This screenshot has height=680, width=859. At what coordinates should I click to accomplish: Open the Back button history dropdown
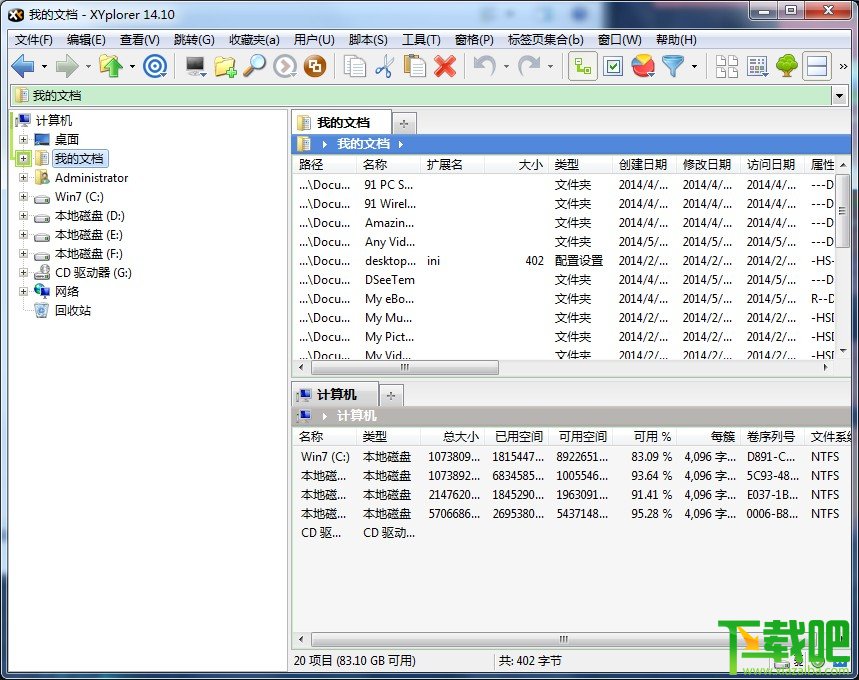pos(44,67)
